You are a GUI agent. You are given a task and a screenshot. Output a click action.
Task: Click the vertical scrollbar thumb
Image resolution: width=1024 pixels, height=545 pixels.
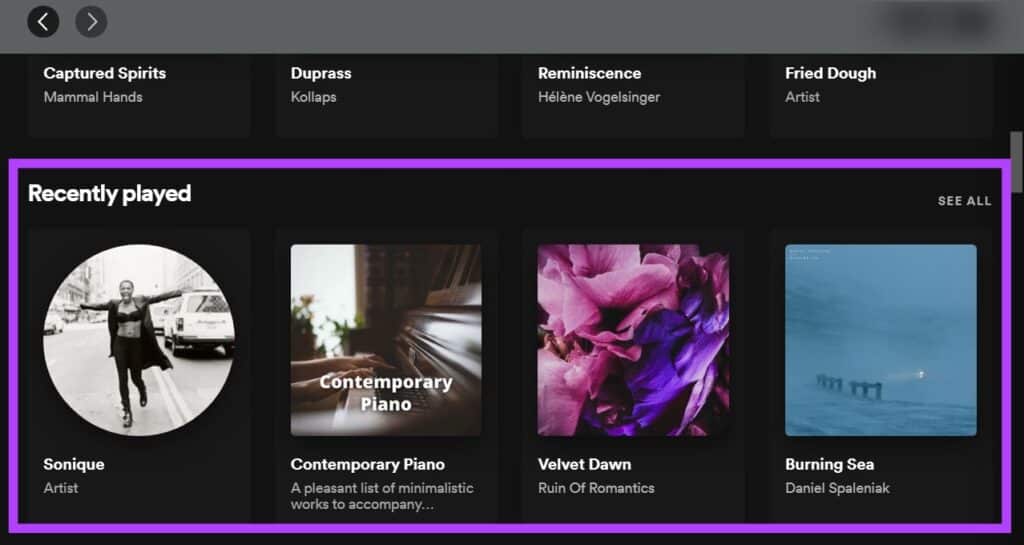[1016, 162]
